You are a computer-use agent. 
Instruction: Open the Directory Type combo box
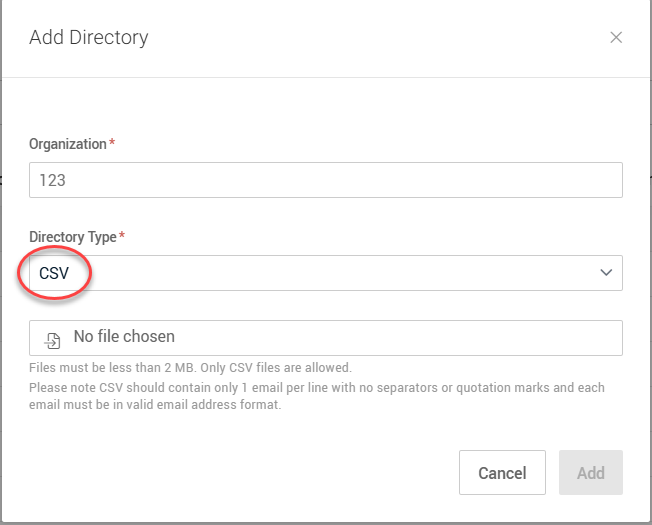point(326,273)
